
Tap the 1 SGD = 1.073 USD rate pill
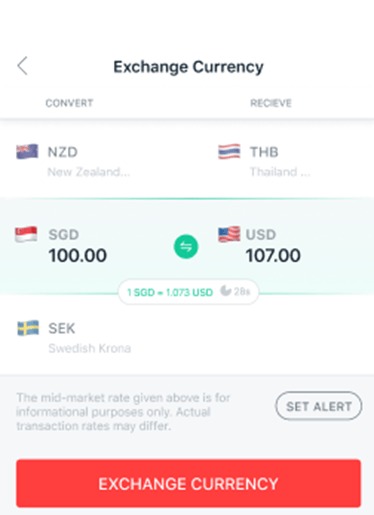(189, 292)
